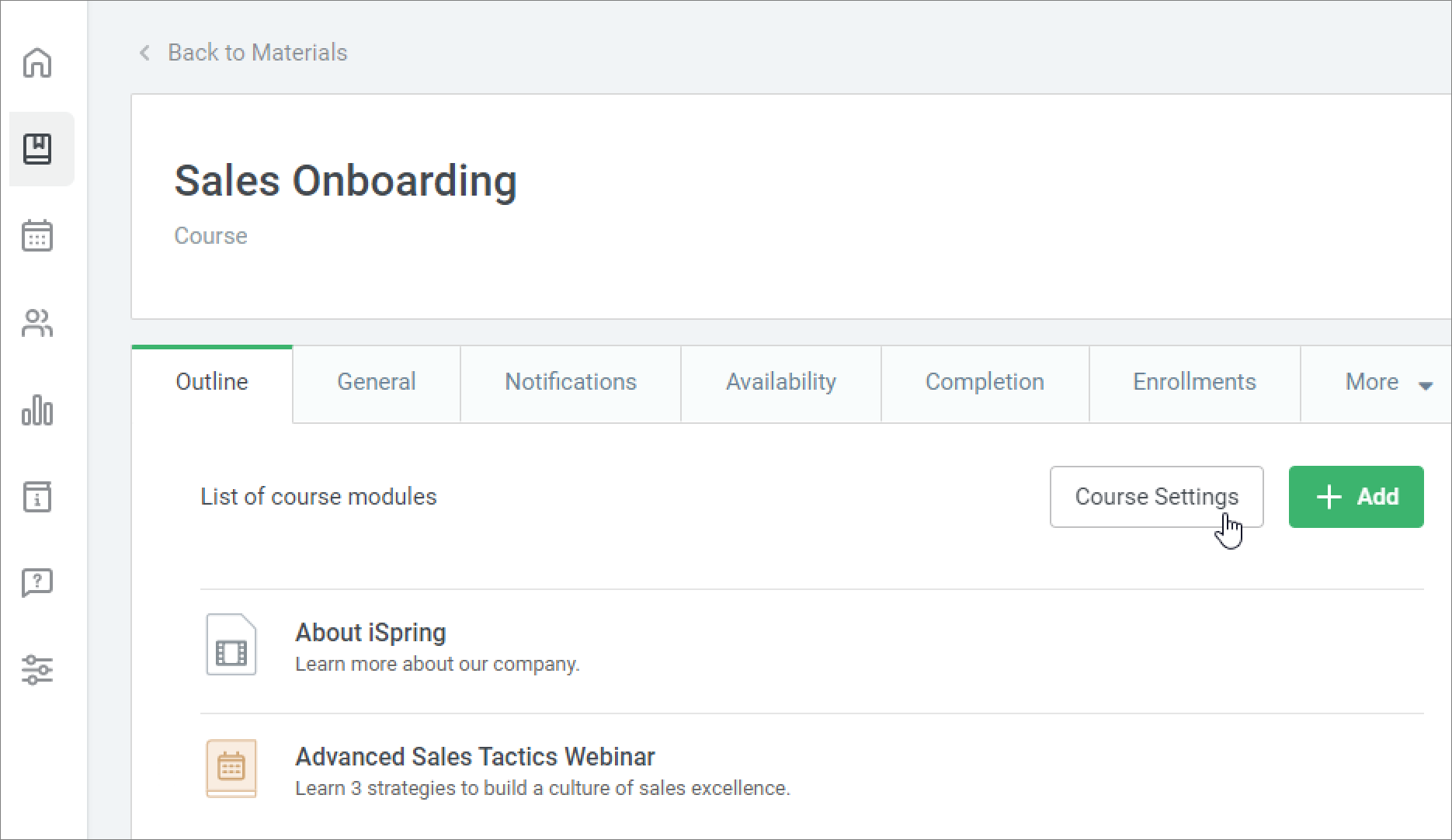This screenshot has height=840, width=1452.
Task: Click the Course Settings button
Action: [1155, 497]
